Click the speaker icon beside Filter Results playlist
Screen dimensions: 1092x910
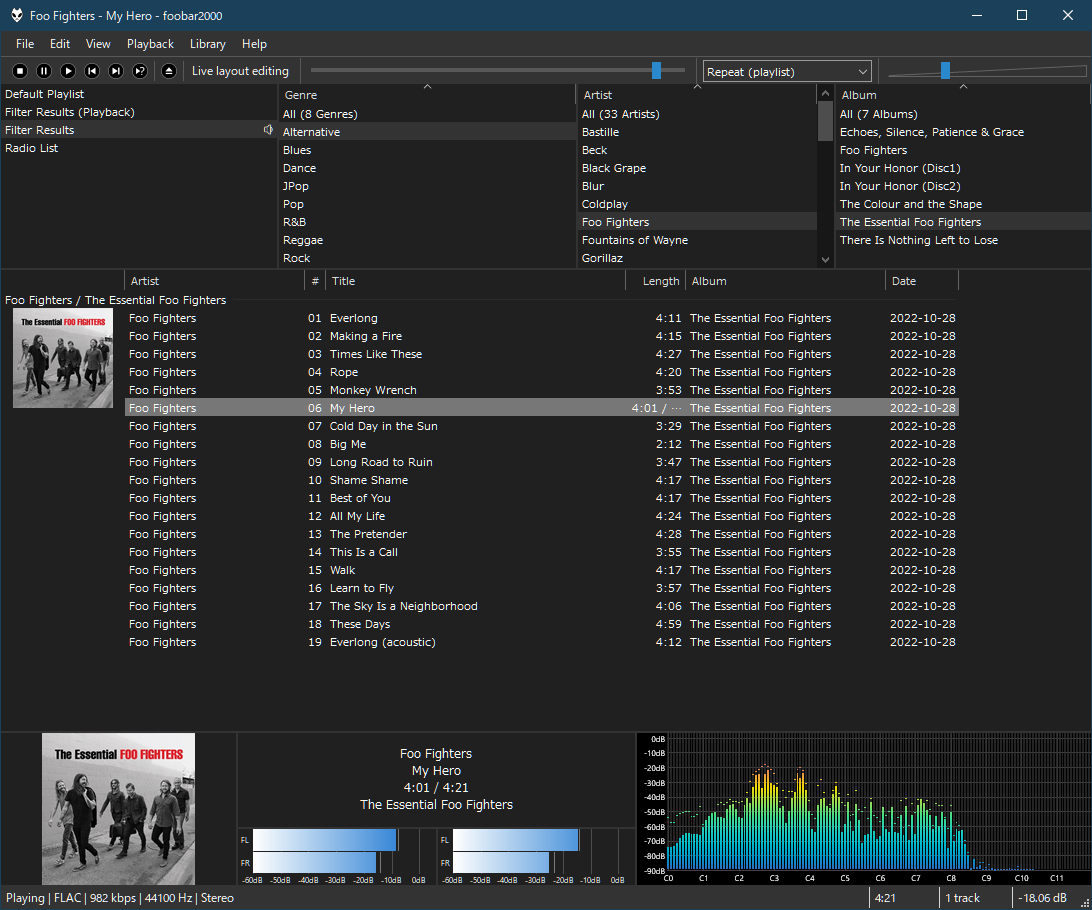(268, 130)
